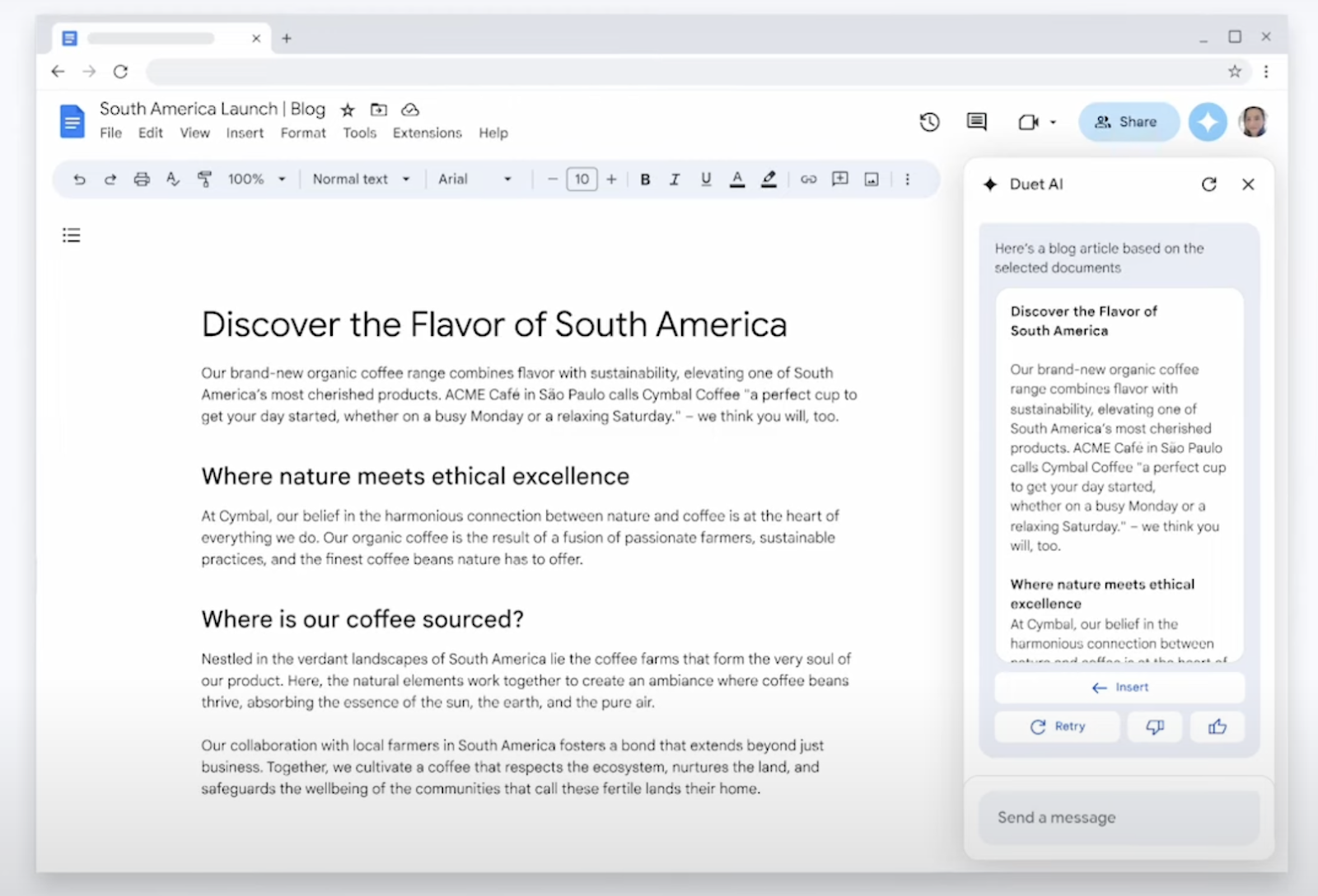
Task: Bookmark page with address bar star
Action: (x=1235, y=72)
